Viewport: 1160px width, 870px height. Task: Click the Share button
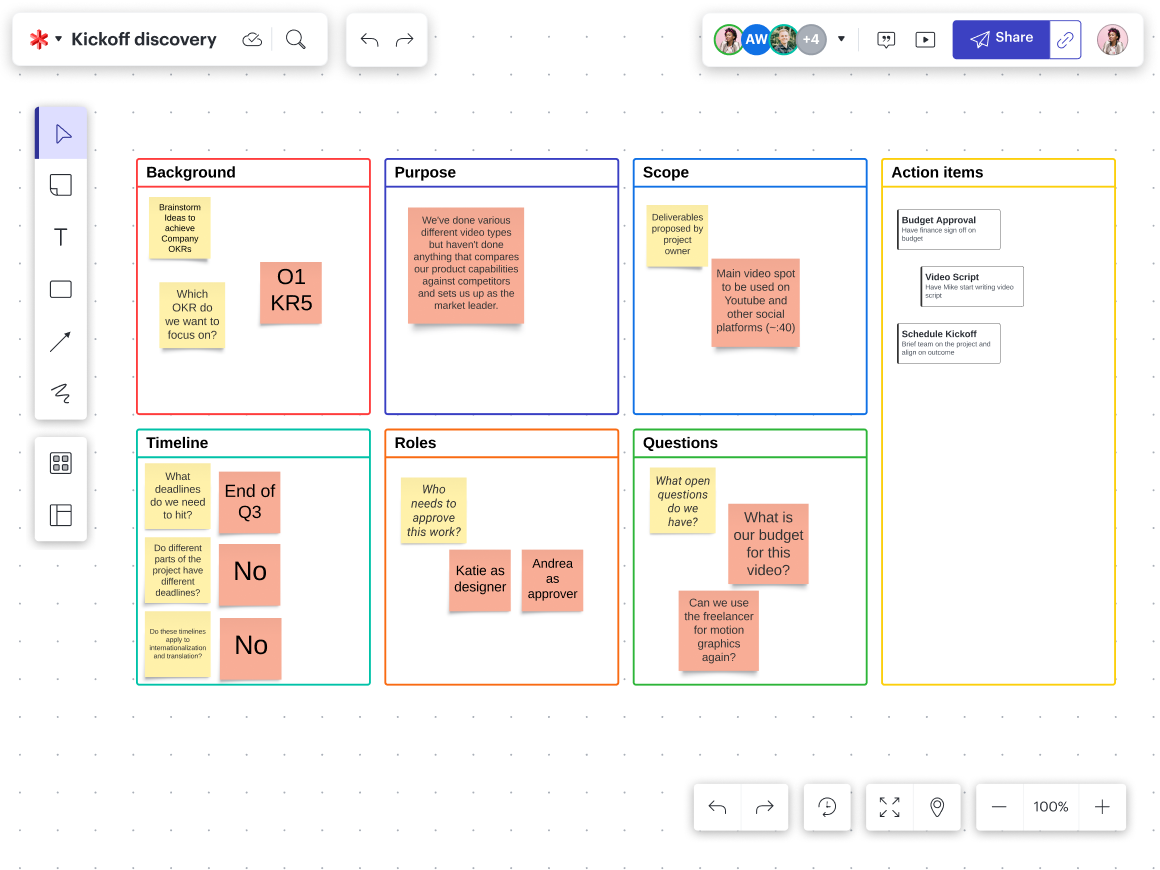point(1001,39)
